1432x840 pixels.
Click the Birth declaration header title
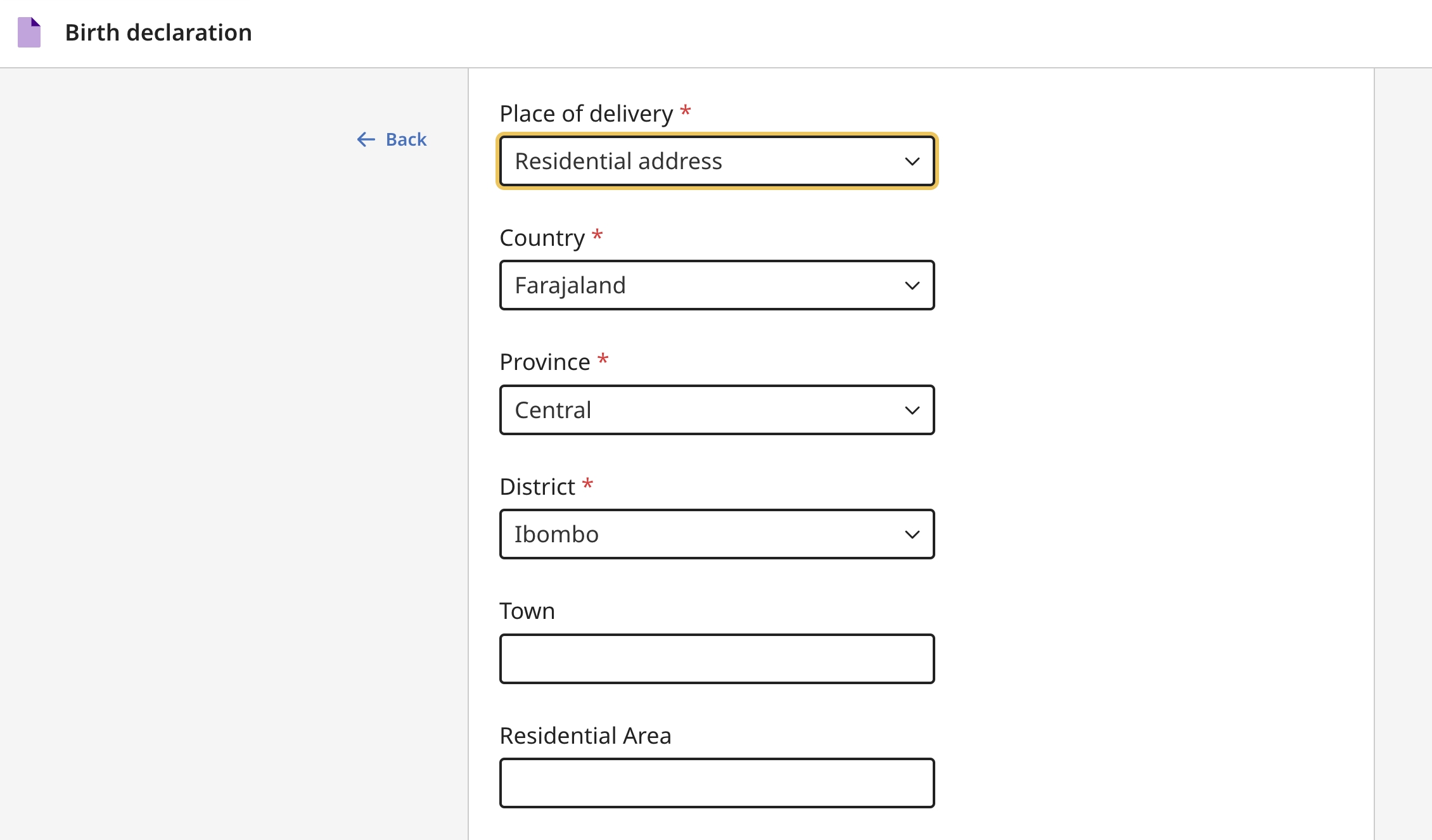tap(158, 32)
